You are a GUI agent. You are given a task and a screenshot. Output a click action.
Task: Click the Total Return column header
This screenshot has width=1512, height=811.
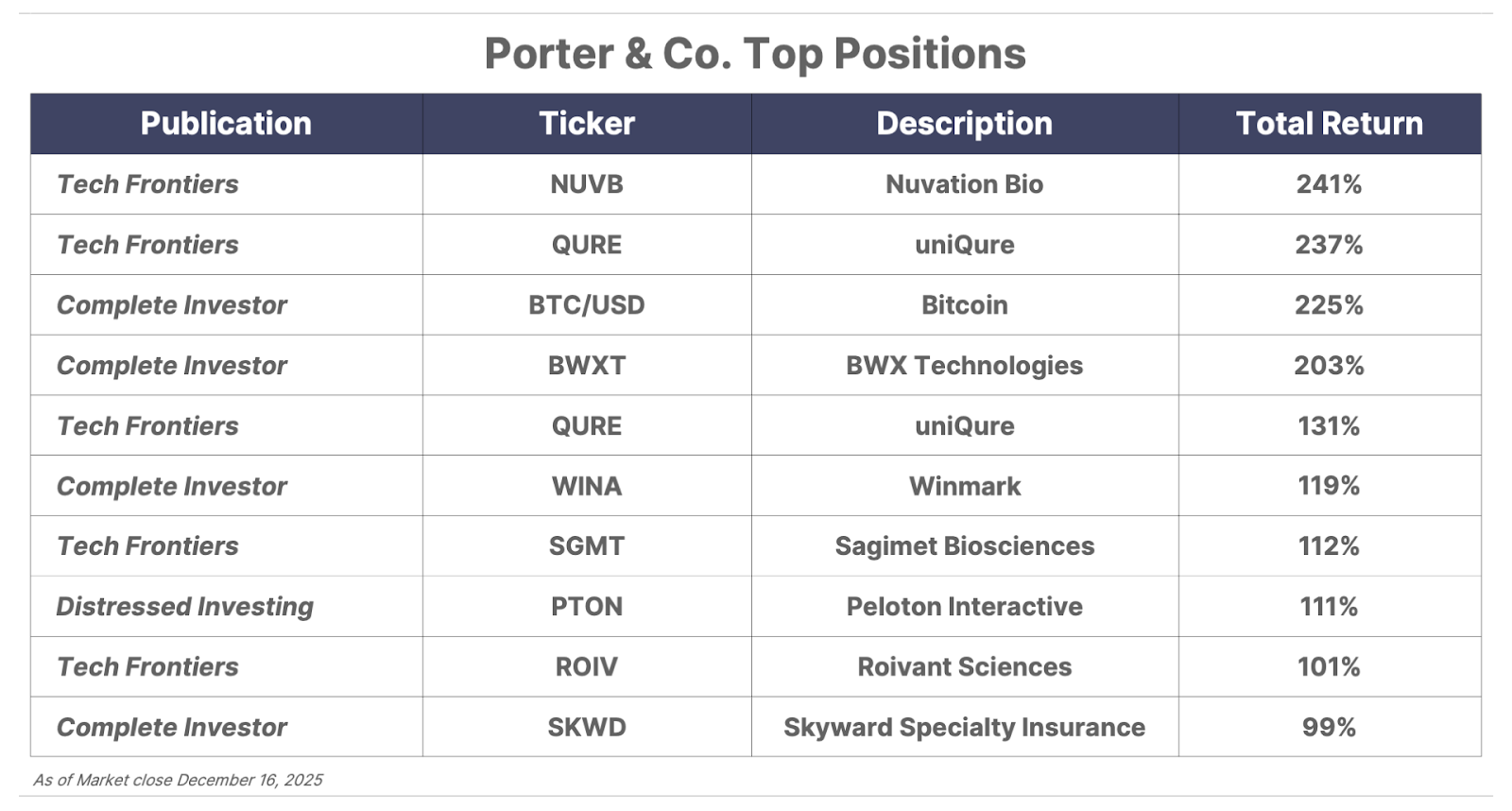pyautogui.click(x=1329, y=124)
